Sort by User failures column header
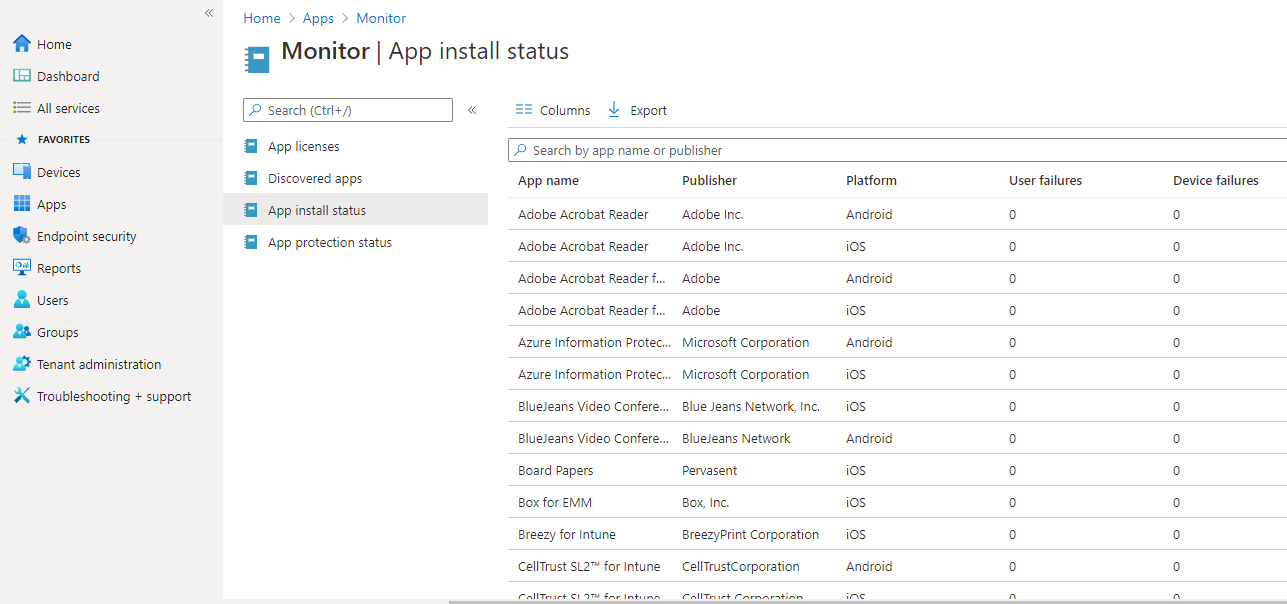1287x604 pixels. [1045, 181]
